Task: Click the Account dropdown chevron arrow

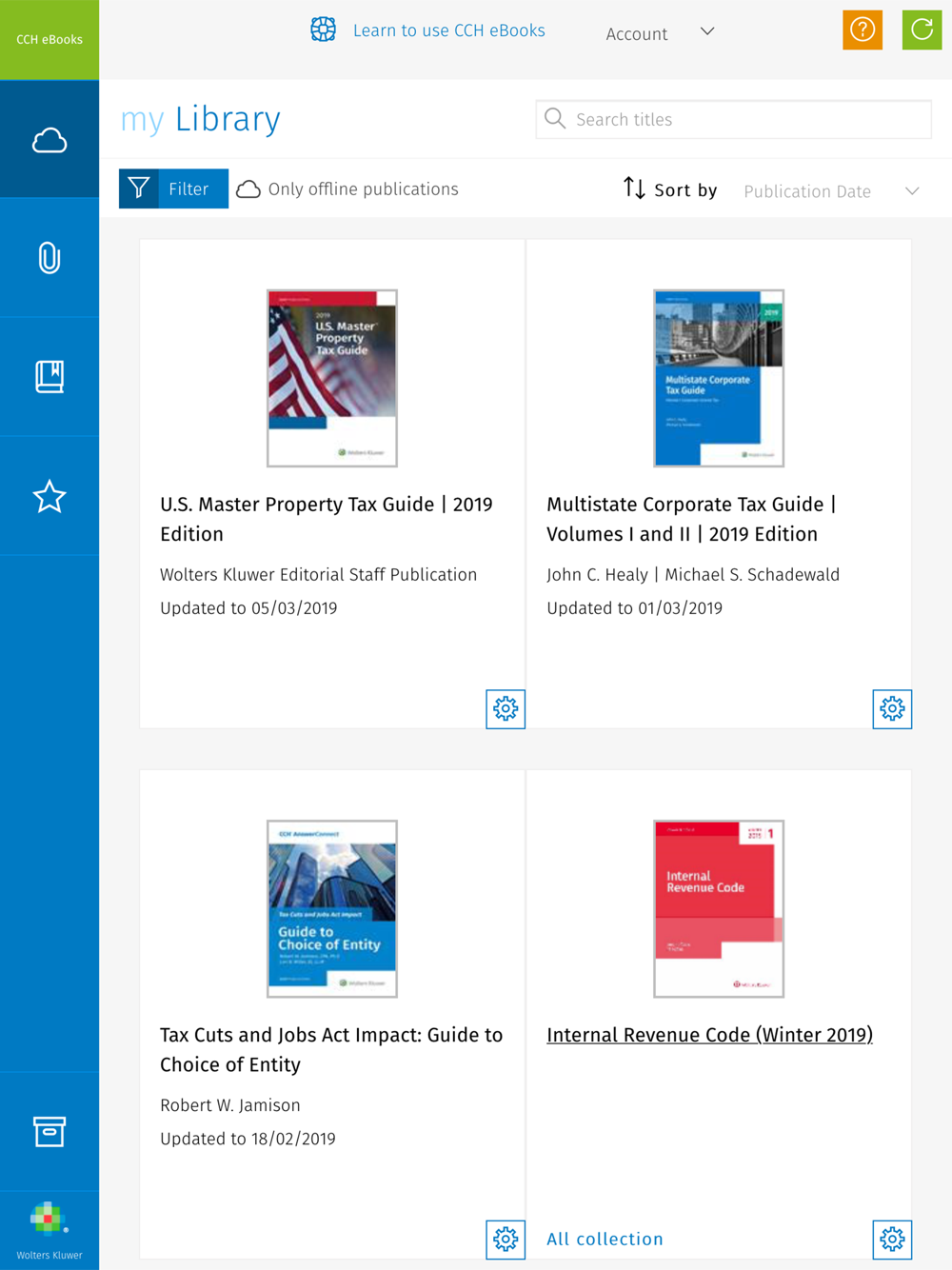Action: point(707,31)
